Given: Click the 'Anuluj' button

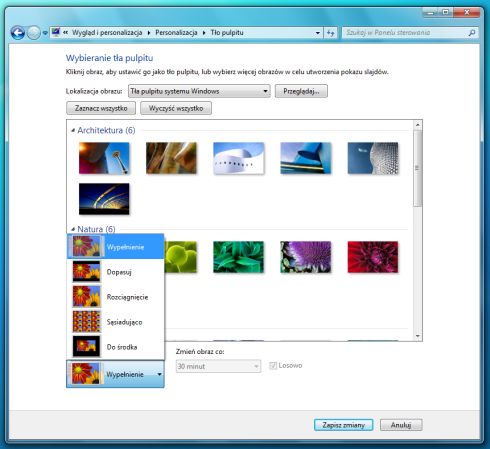Looking at the screenshot, I should pos(401,425).
